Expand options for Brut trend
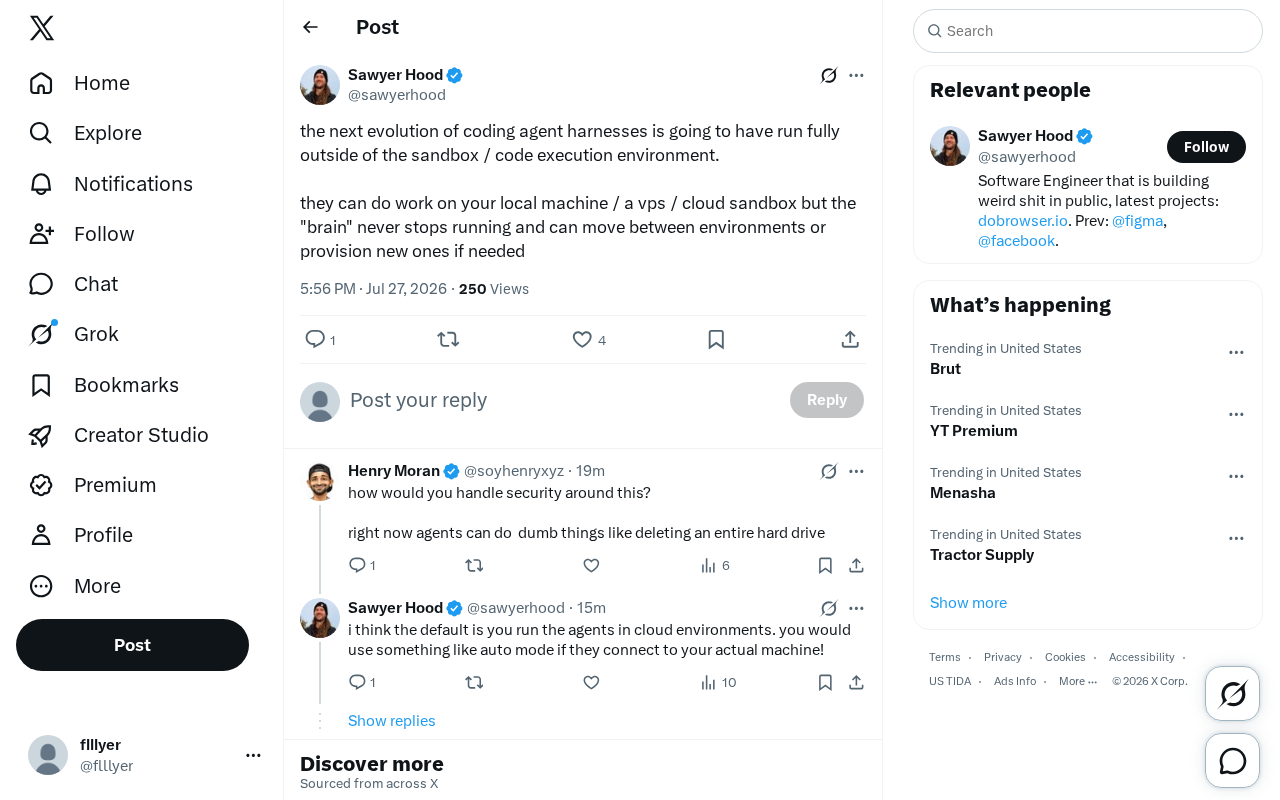 [x=1236, y=352]
